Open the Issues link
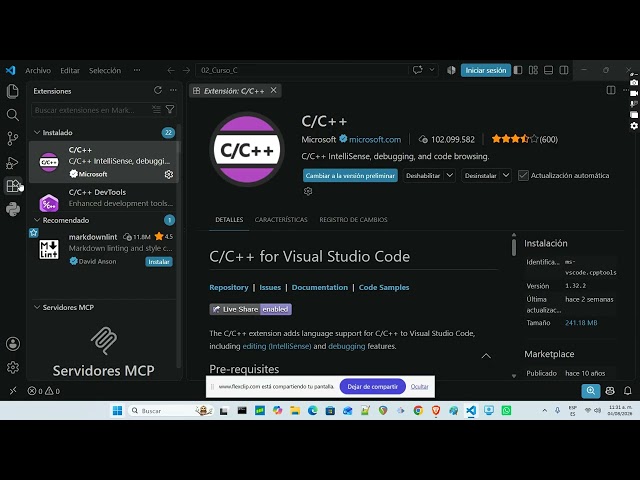This screenshot has height=480, width=640. tap(270, 287)
